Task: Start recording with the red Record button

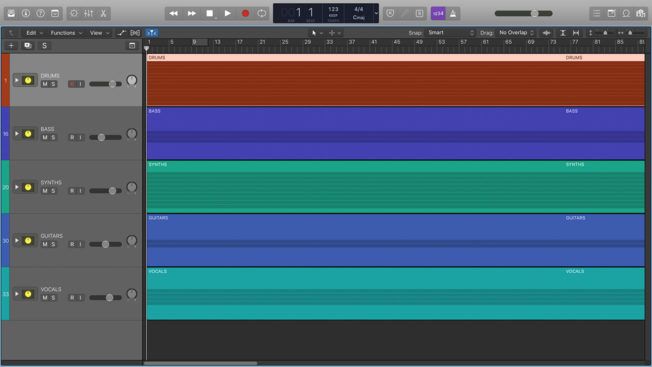Action: 245,13
